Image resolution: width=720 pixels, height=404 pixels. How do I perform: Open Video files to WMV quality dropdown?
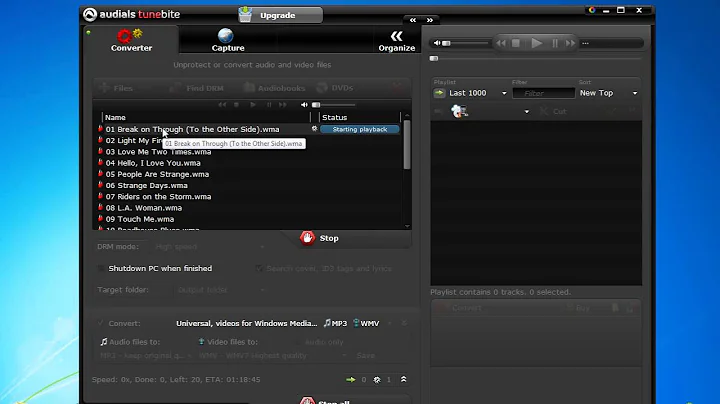[x=273, y=355]
